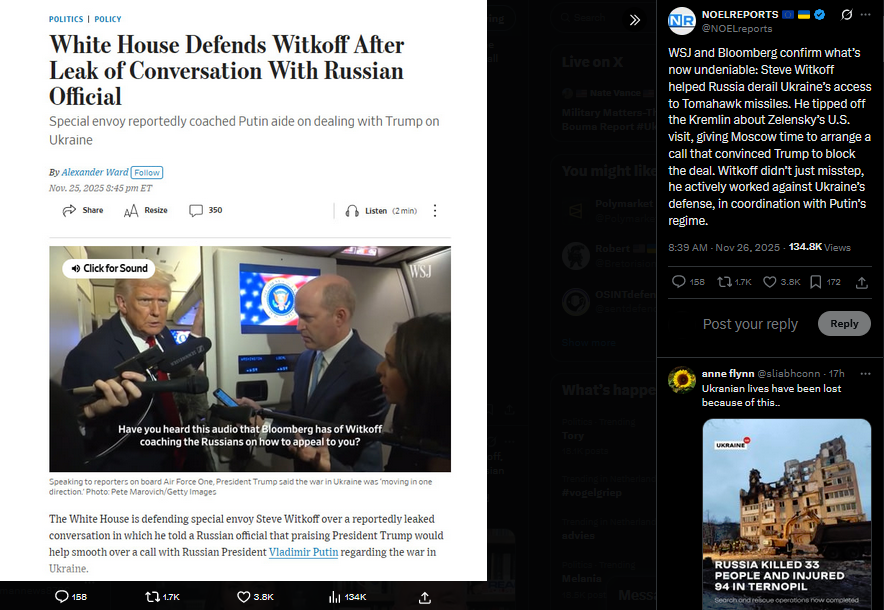Click the bottom bar heart icon 3.8K

tap(244, 596)
